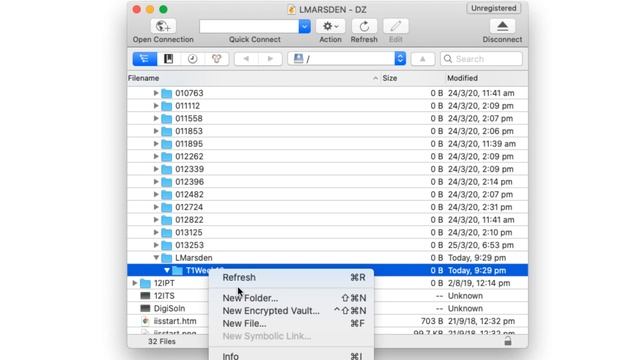Viewport: 640px width, 360px height.
Task: Click the Refresh toolbar icon
Action: tap(364, 27)
